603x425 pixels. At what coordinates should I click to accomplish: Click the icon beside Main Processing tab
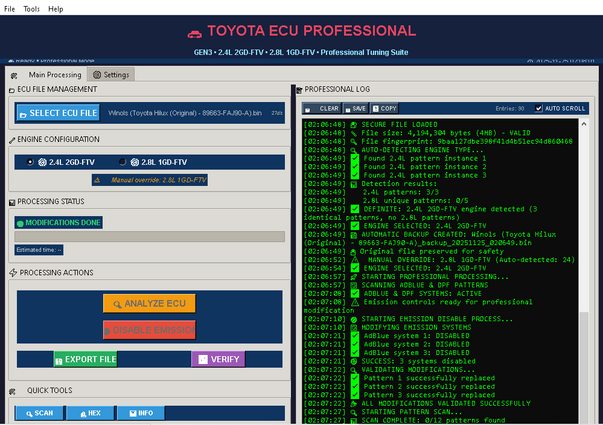pyautogui.click(x=14, y=76)
